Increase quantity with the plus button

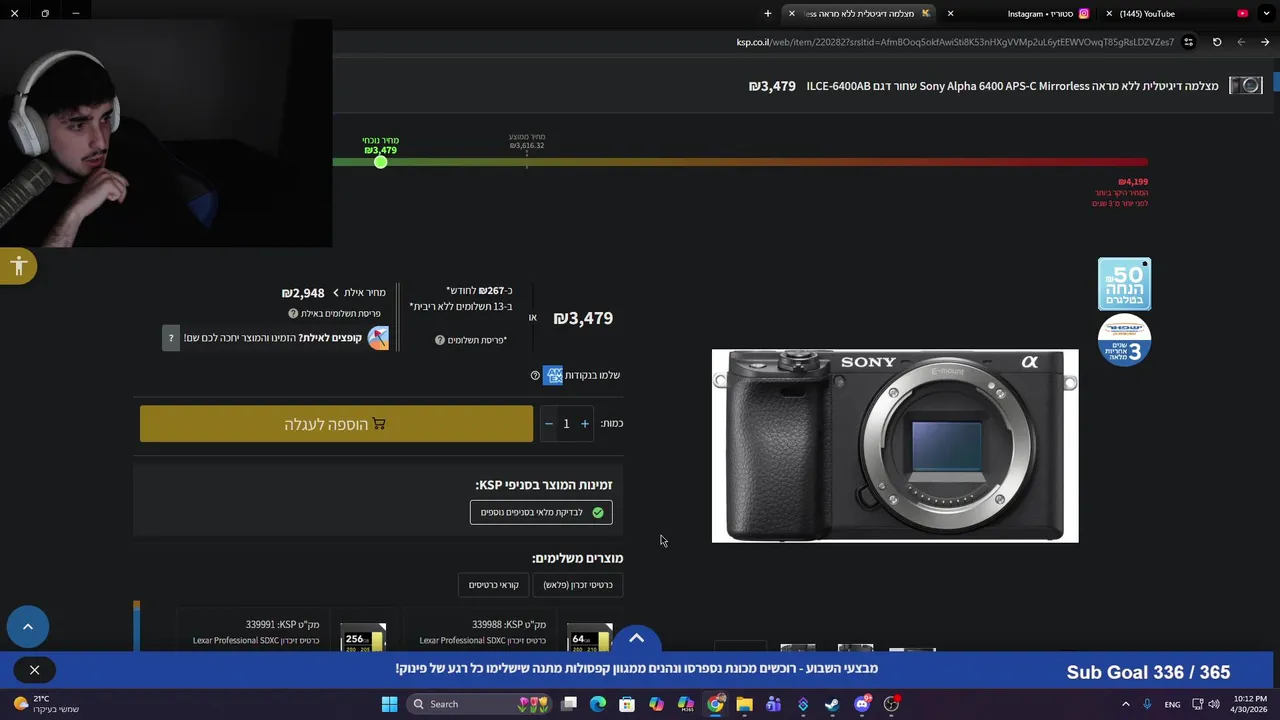[x=585, y=424]
